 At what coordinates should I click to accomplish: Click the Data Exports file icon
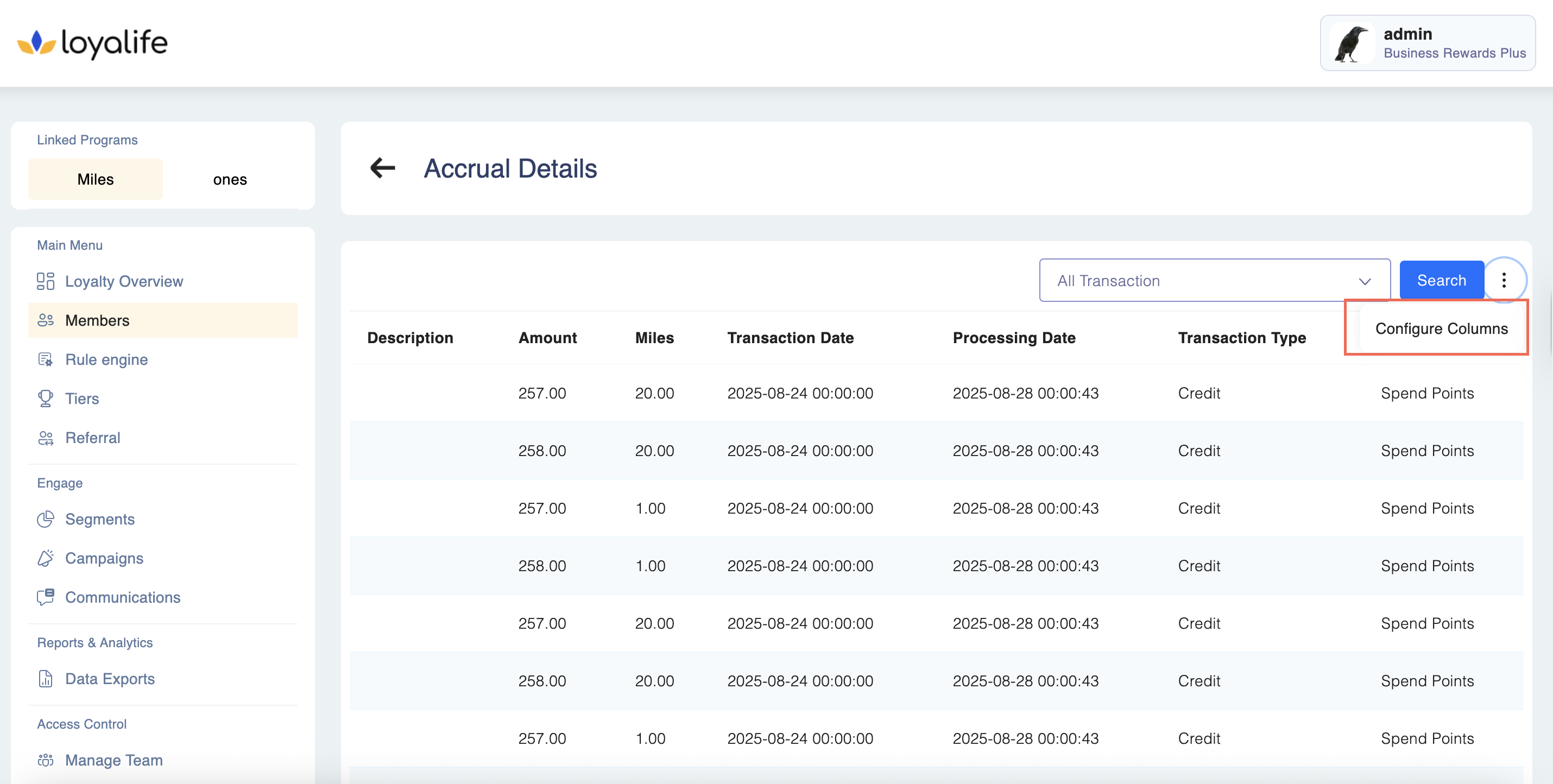tap(45, 679)
